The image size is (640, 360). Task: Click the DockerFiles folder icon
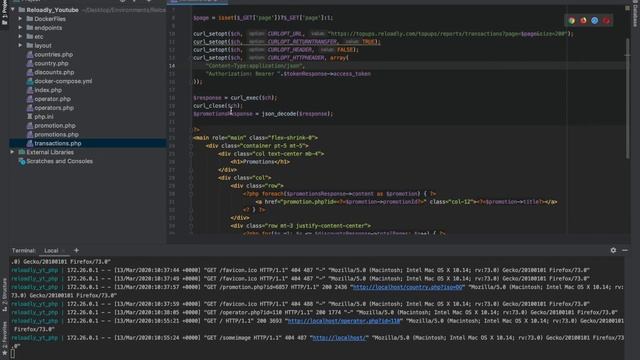[x=30, y=19]
